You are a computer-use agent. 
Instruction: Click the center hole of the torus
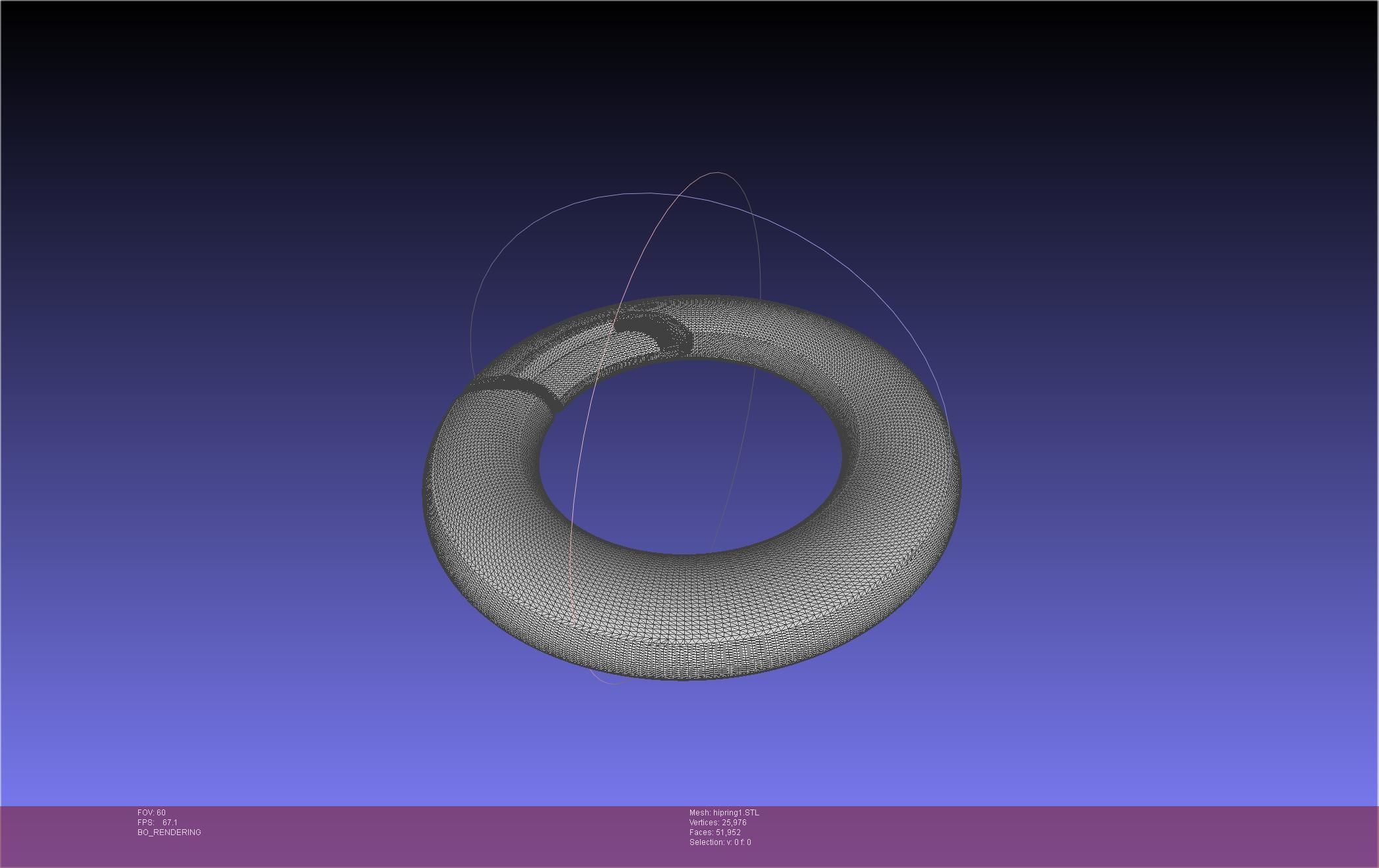[x=691, y=457]
